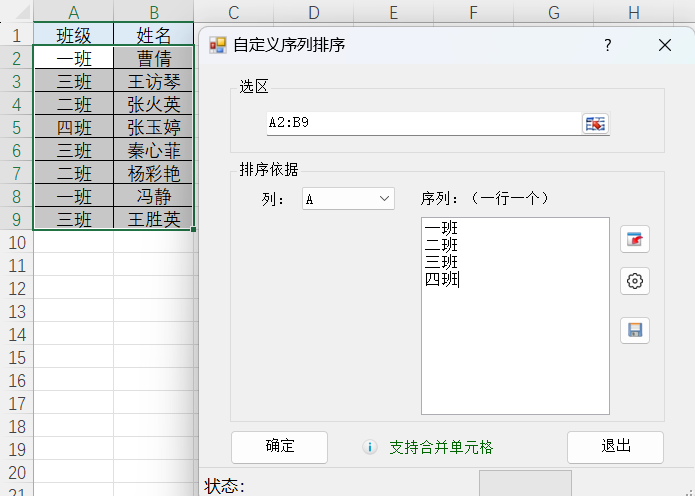Image resolution: width=695 pixels, height=496 pixels.
Task: Open the gear settings icon beside the sequence box
Action: [635, 281]
